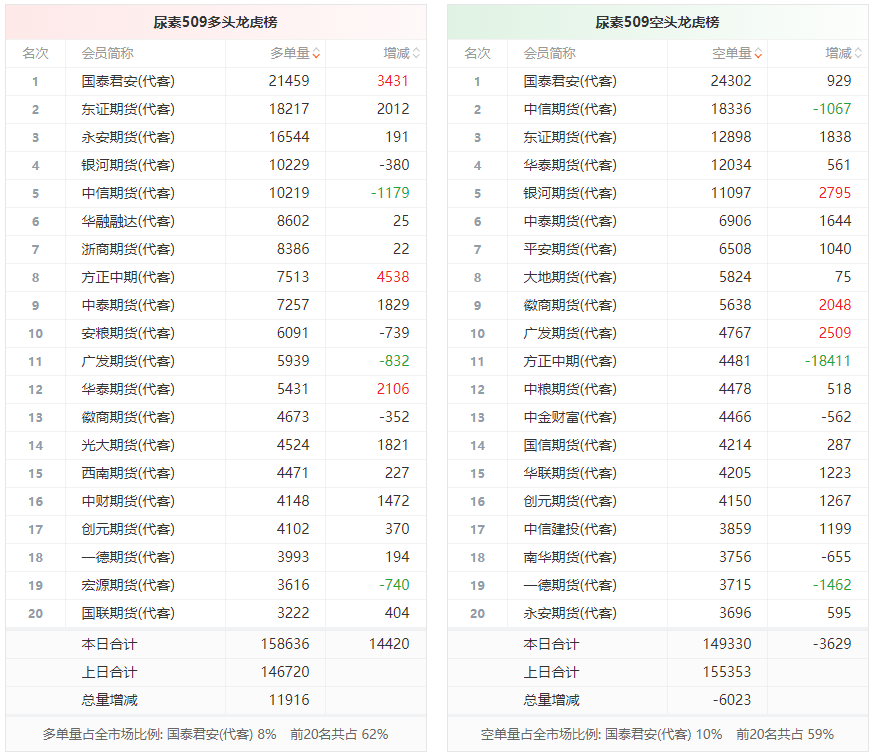
Task: Sort long table by 增减 arrows
Action: point(416,54)
